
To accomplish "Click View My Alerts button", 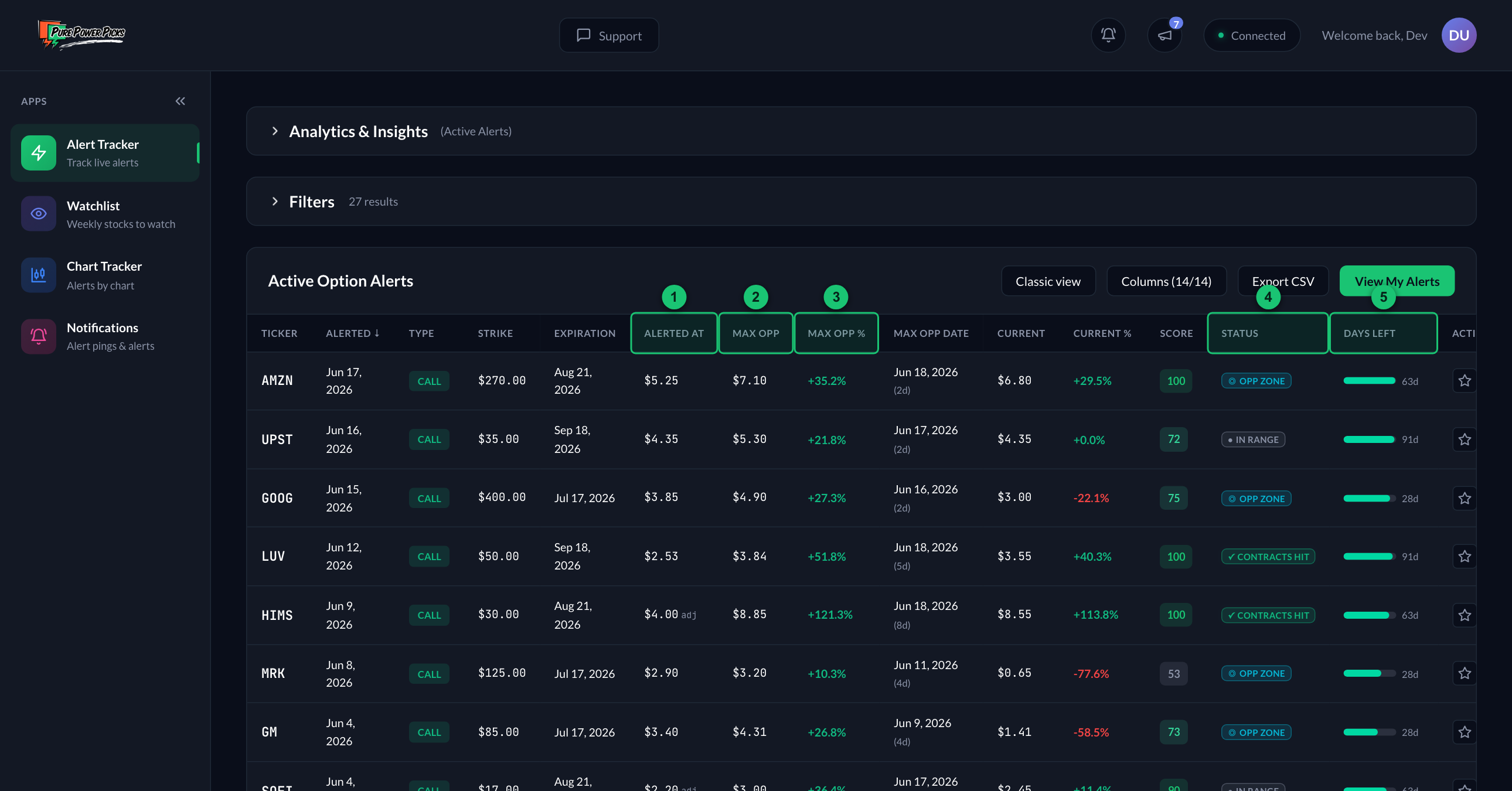I will click(1397, 281).
